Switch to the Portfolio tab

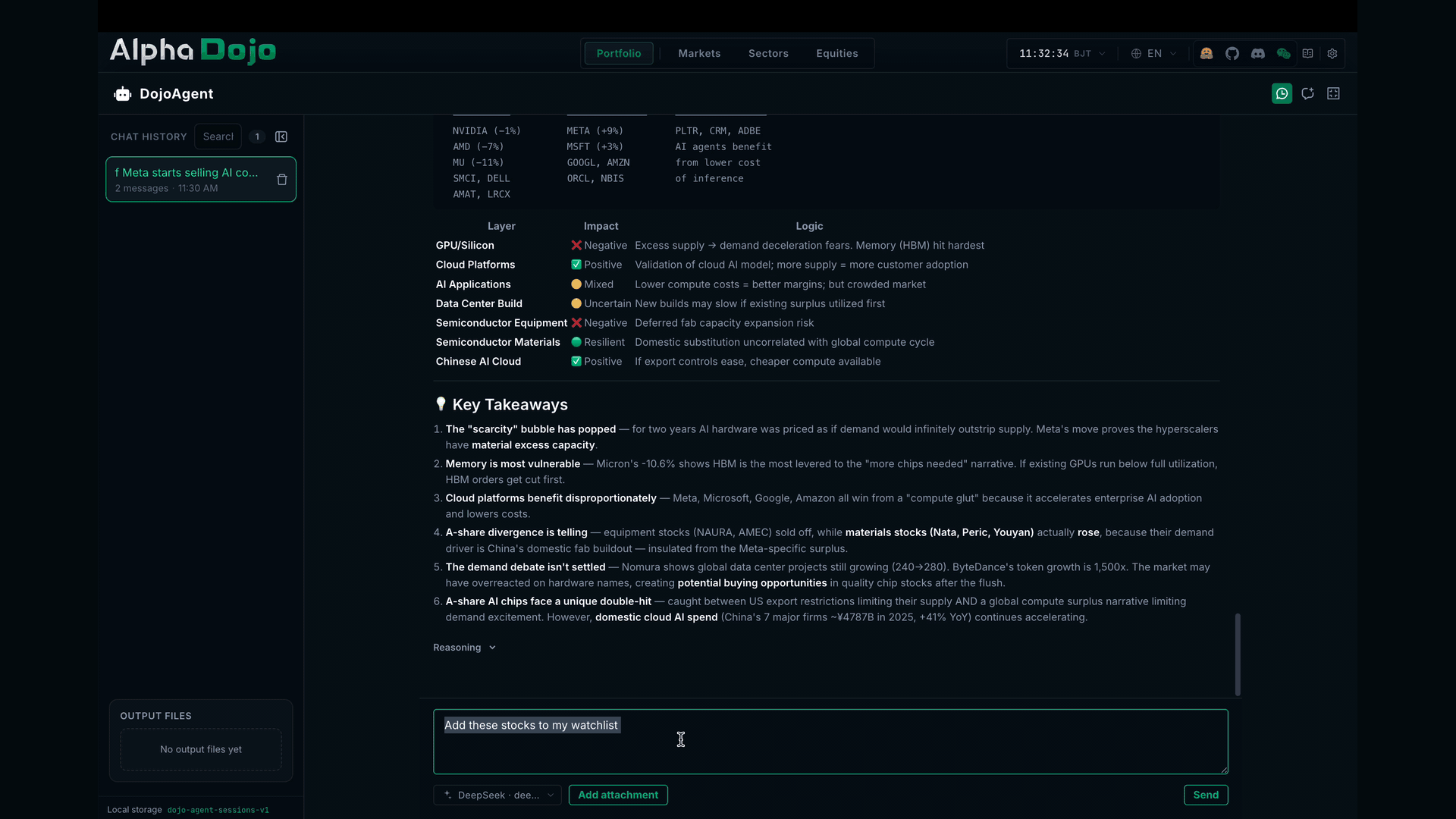point(619,53)
